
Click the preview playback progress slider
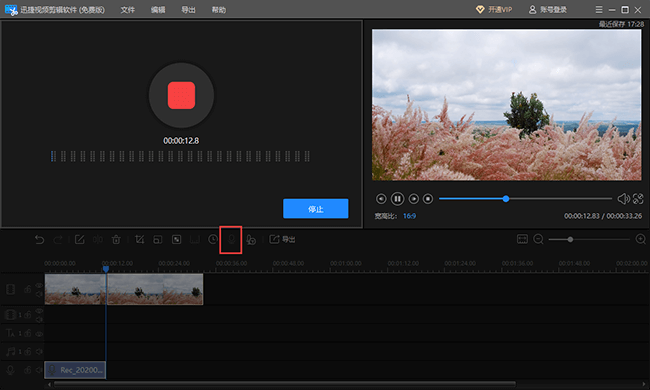(x=525, y=199)
